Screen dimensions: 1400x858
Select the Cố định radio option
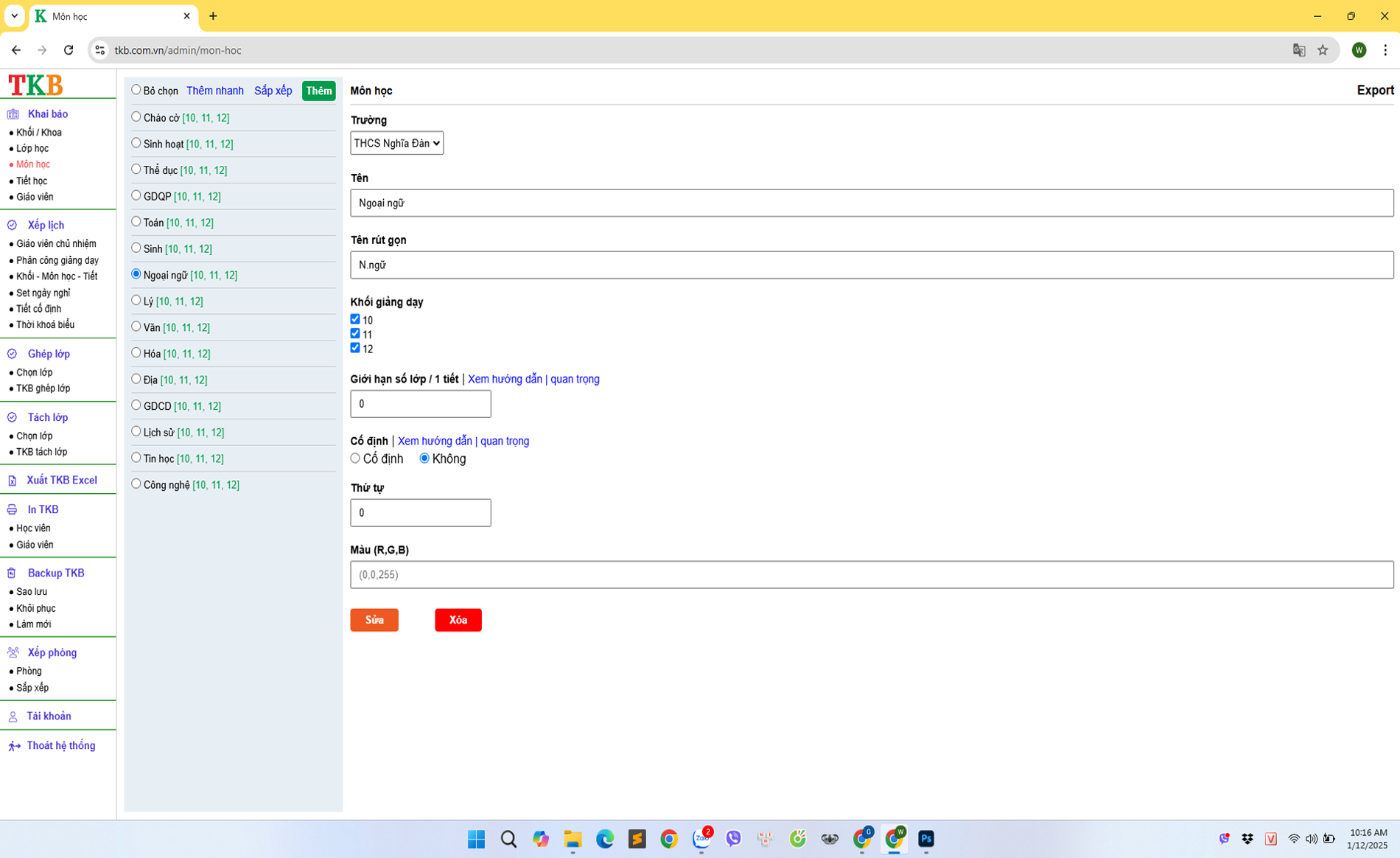point(355,458)
